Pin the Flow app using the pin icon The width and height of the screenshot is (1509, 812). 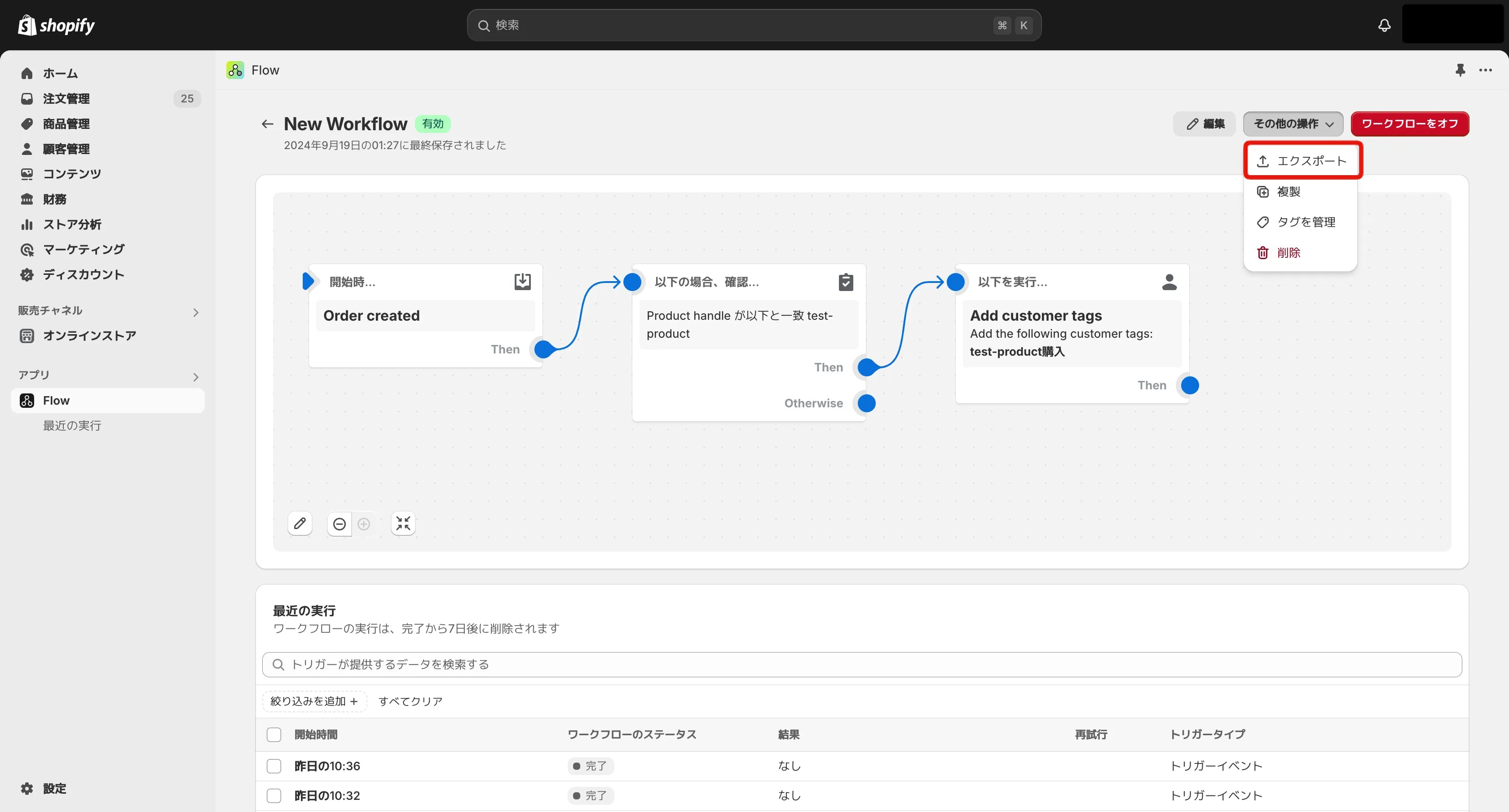click(x=1460, y=70)
